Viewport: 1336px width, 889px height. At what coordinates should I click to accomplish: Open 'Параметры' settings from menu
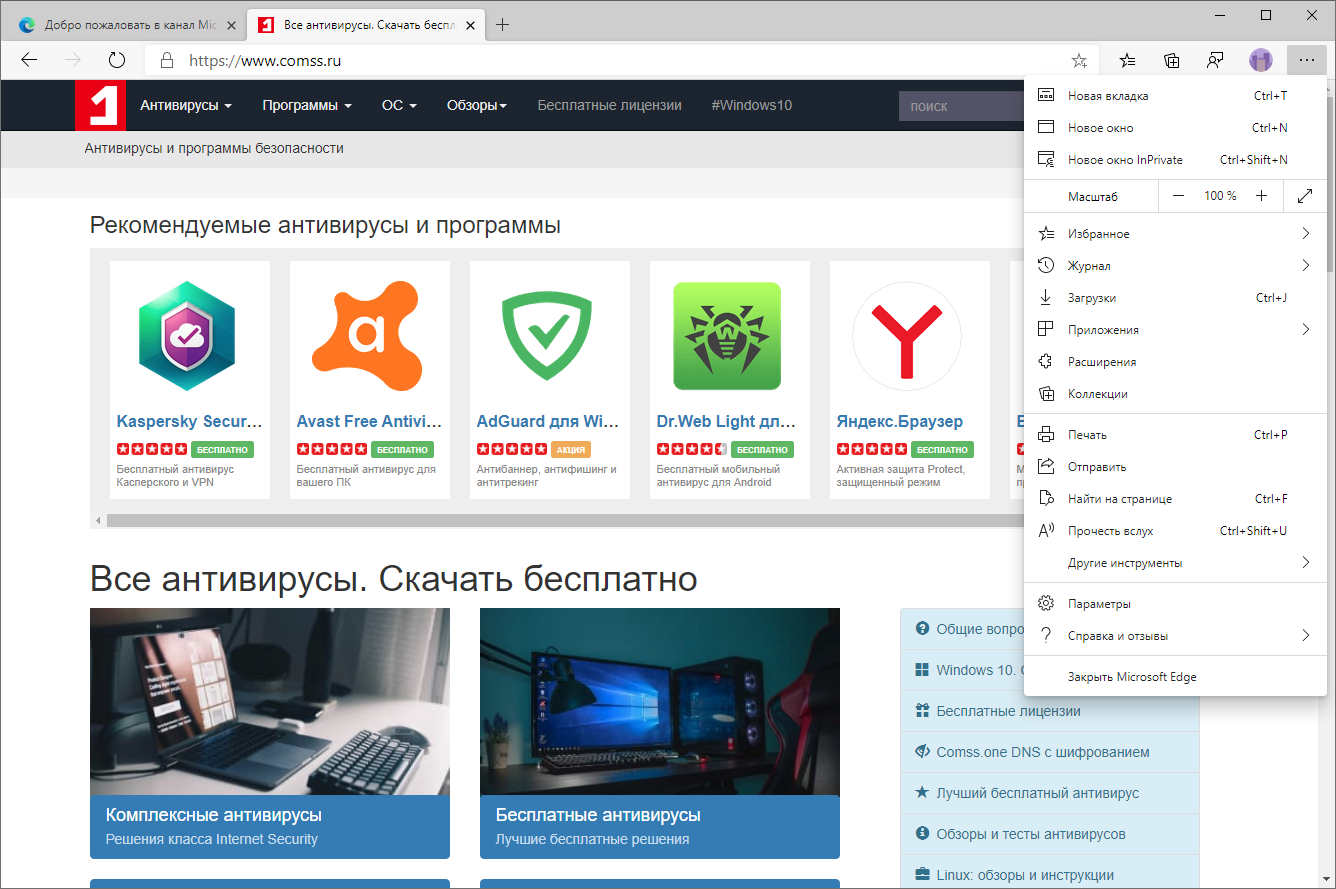(1175, 604)
